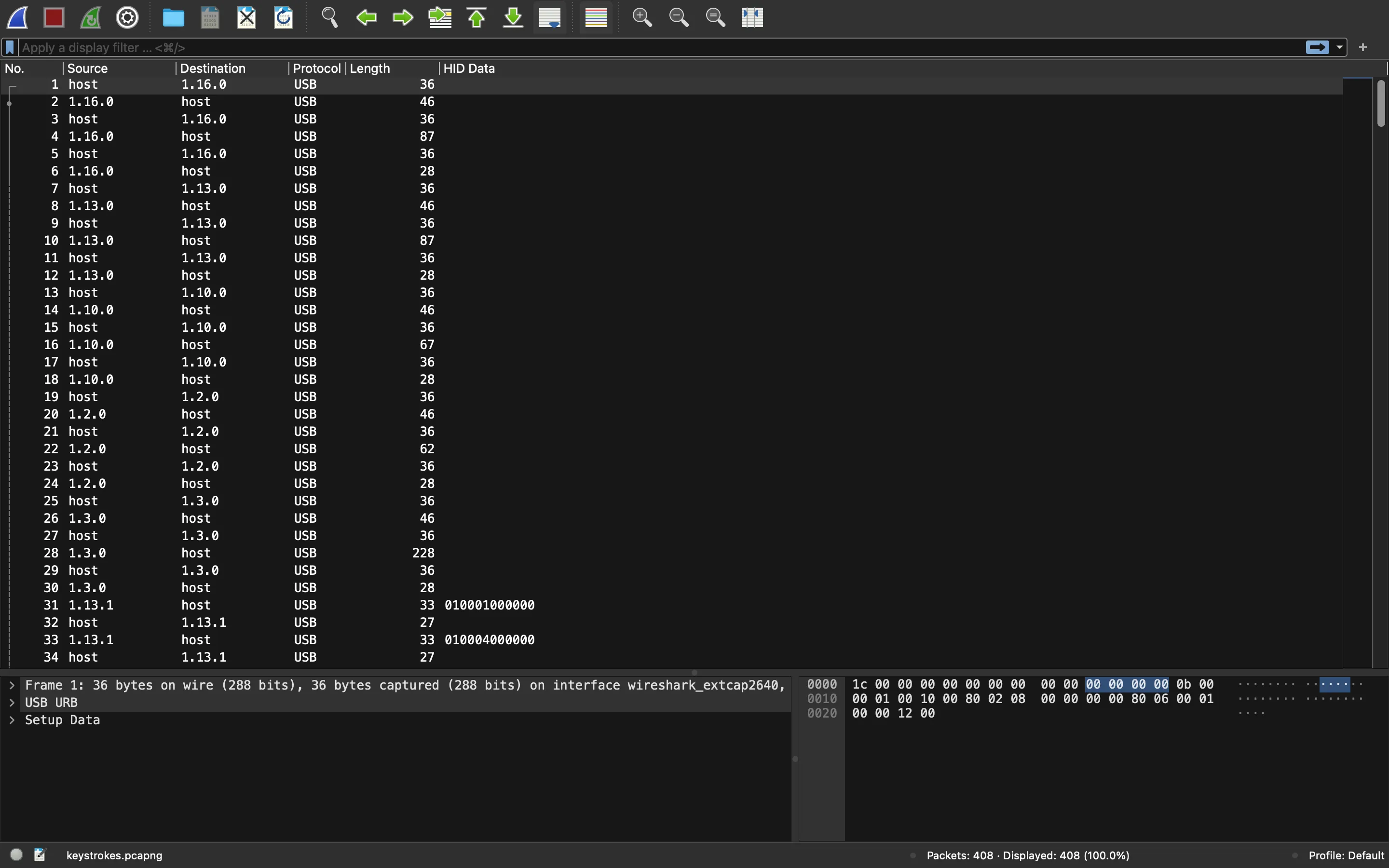Viewport: 1389px width, 868px height.
Task: Grab the packet list vertical scrollbar thumb
Action: click(1381, 103)
